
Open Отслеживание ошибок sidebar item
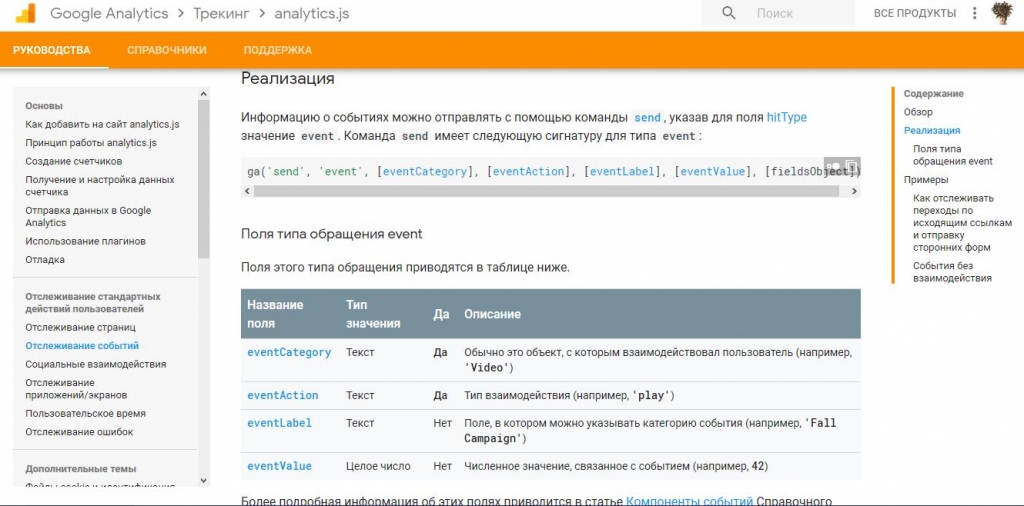79,432
